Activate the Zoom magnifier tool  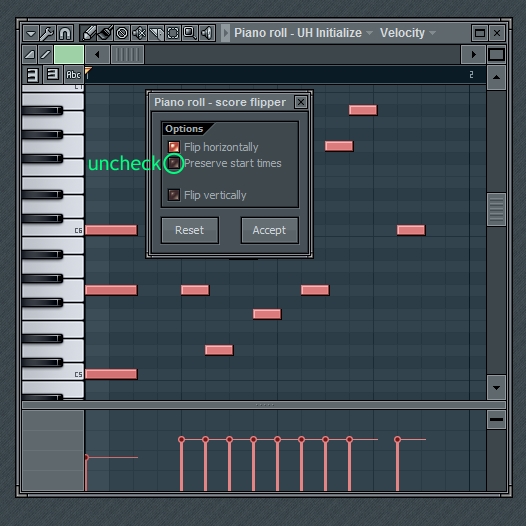[x=190, y=33]
